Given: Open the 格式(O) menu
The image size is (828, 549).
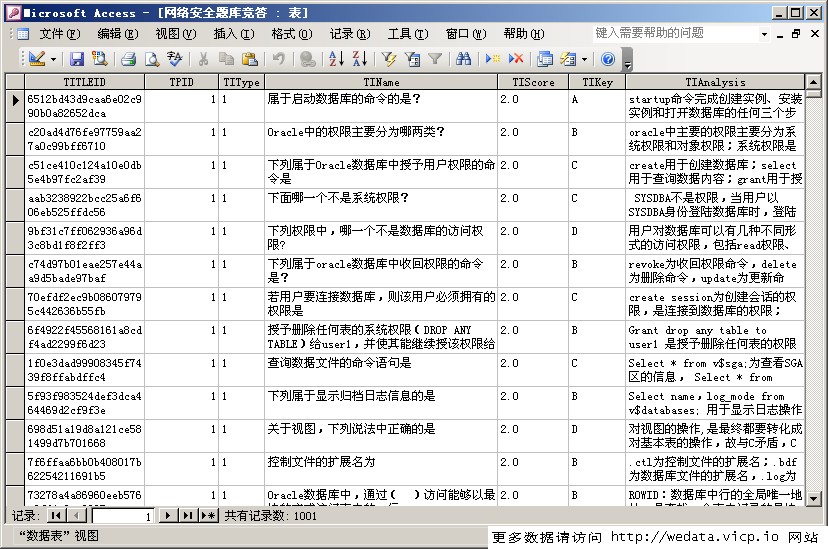Looking at the screenshot, I should 292,34.
